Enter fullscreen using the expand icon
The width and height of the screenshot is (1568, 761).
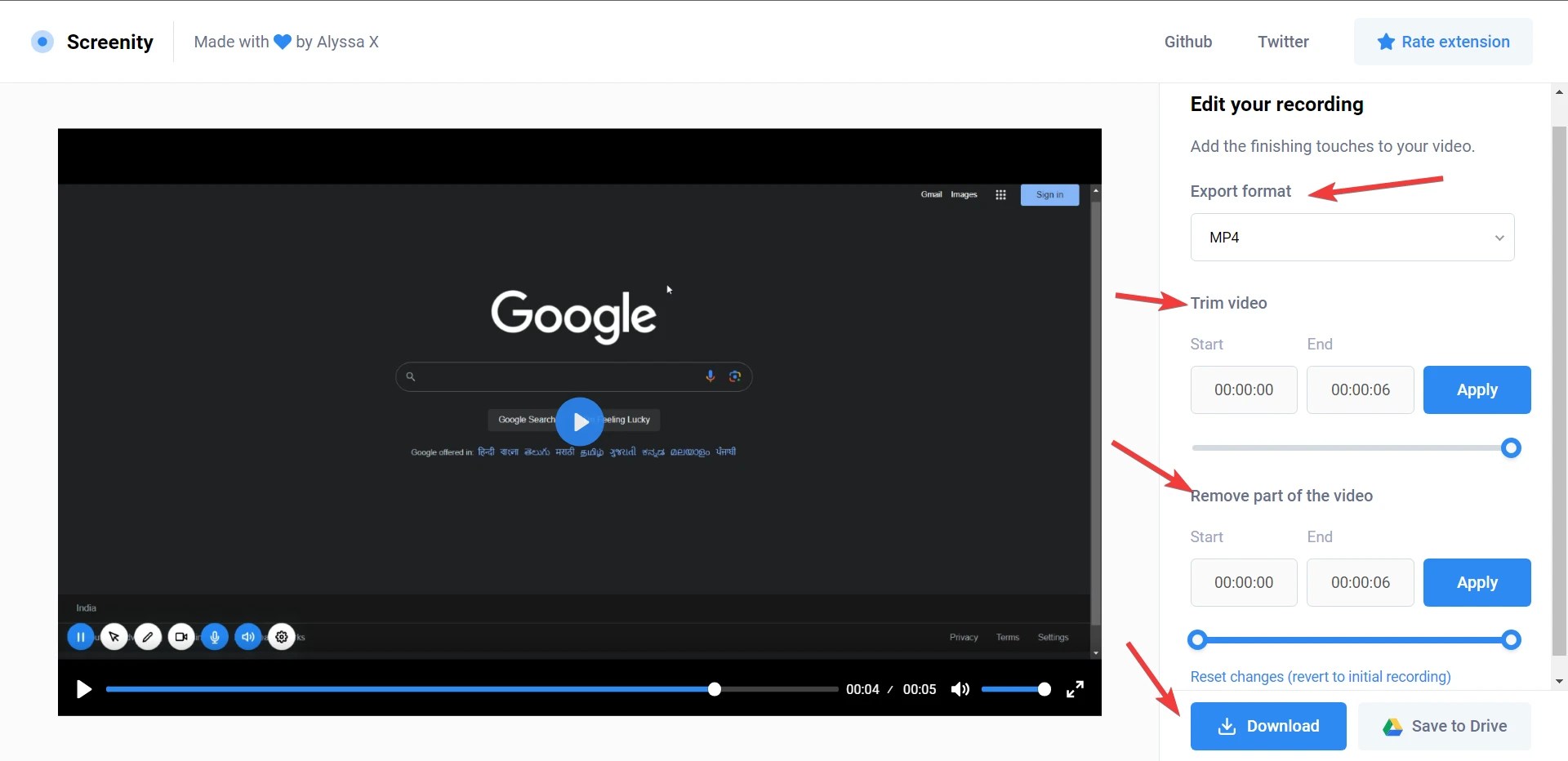1075,689
